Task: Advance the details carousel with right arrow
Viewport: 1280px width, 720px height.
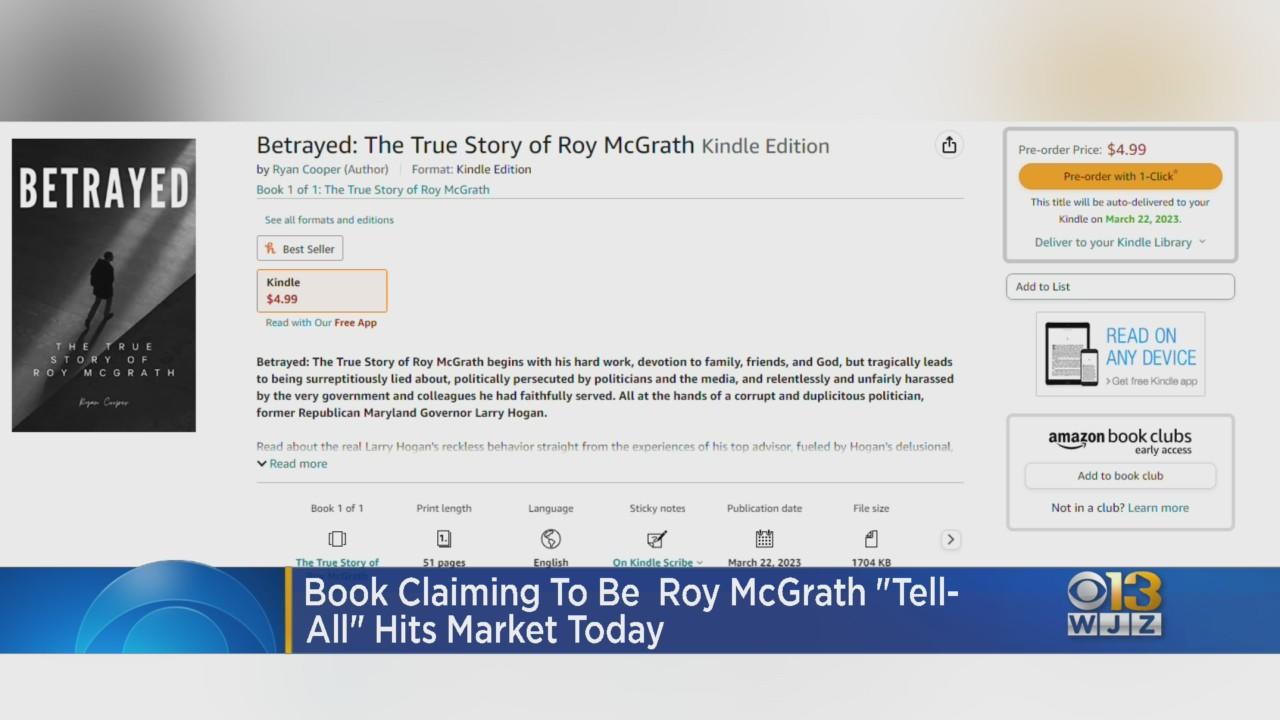Action: (950, 539)
